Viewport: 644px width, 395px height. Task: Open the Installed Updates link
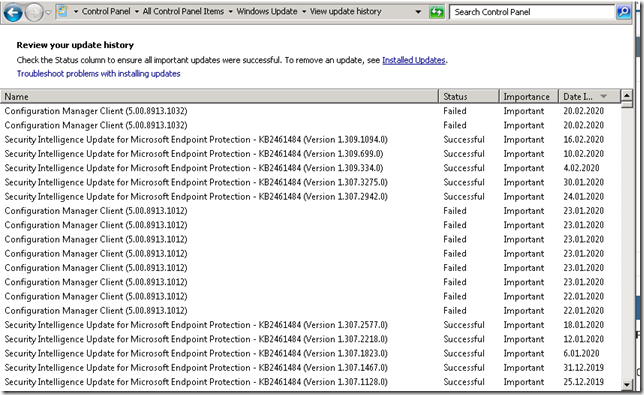pyautogui.click(x=414, y=60)
